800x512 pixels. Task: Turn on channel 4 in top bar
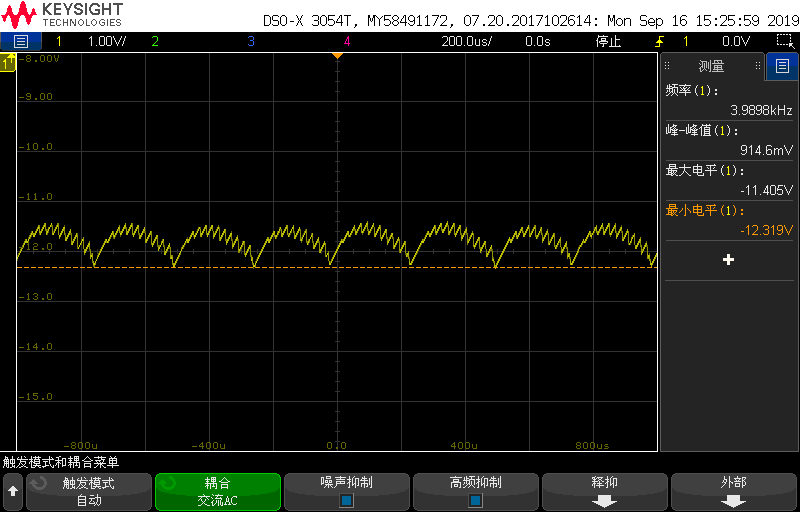tap(347, 42)
